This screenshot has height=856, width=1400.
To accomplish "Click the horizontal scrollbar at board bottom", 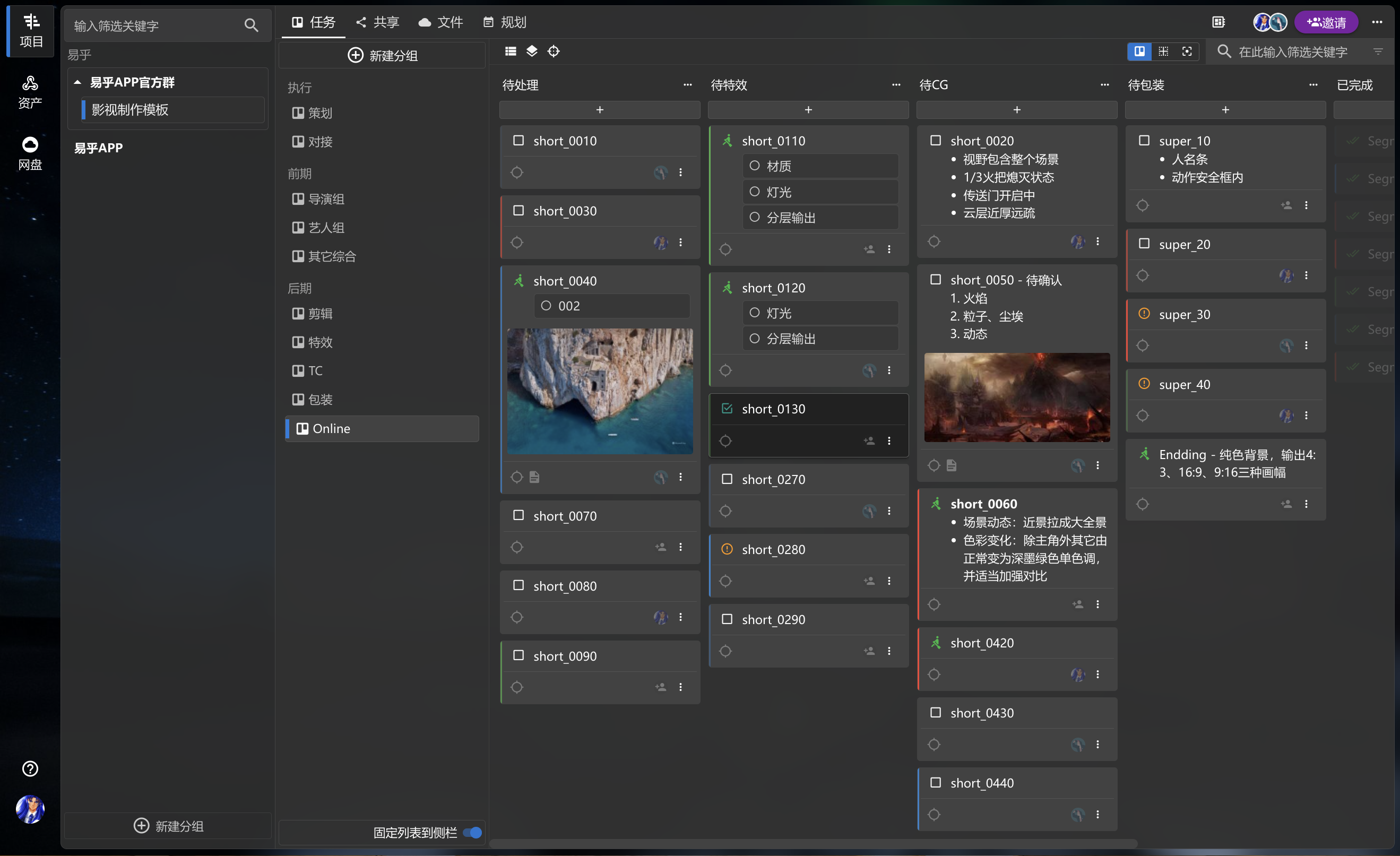I will pos(813,843).
